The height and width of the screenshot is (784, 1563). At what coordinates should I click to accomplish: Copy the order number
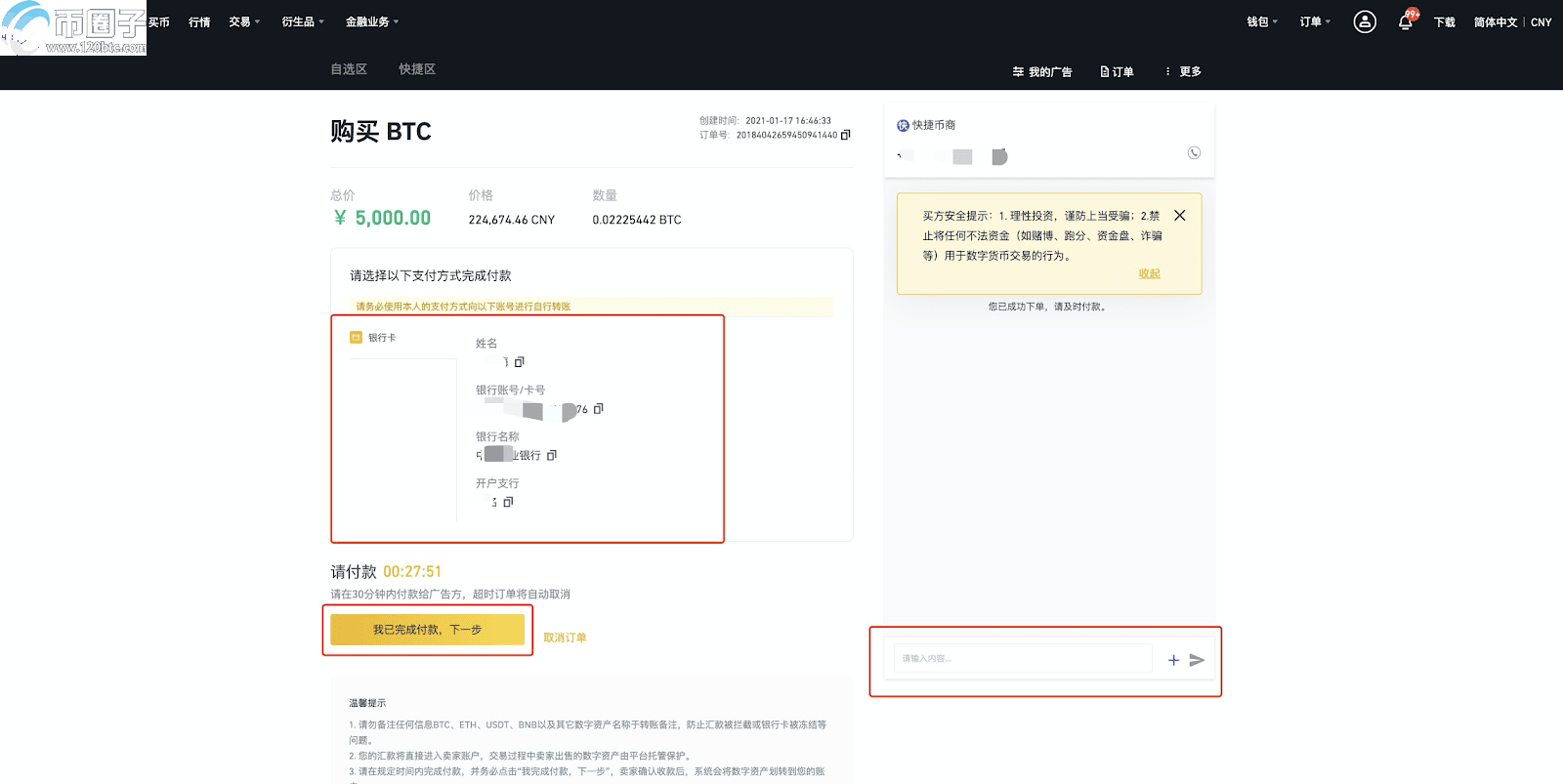click(846, 135)
